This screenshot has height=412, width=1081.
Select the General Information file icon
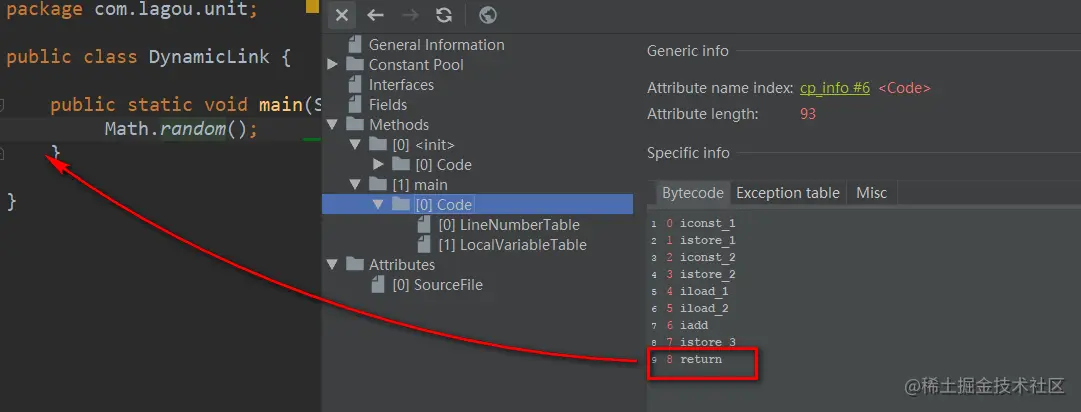pyautogui.click(x=355, y=45)
